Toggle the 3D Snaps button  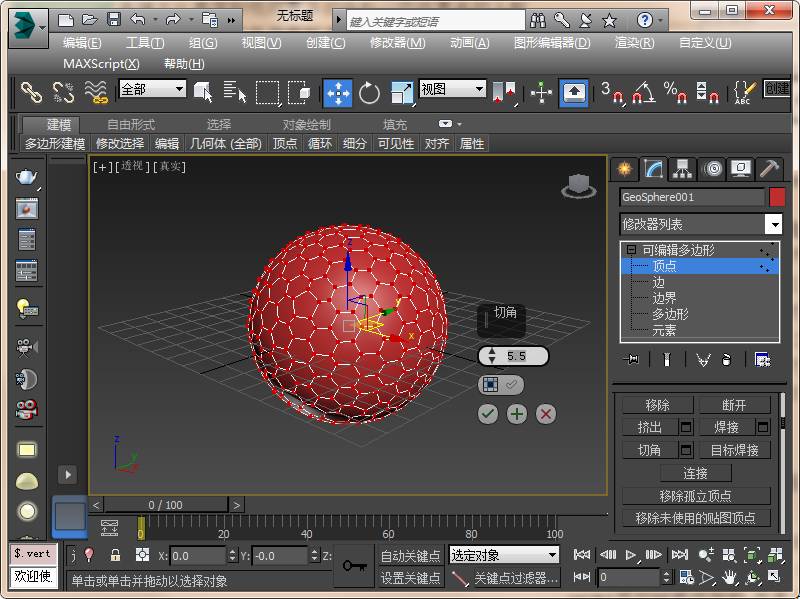(612, 93)
